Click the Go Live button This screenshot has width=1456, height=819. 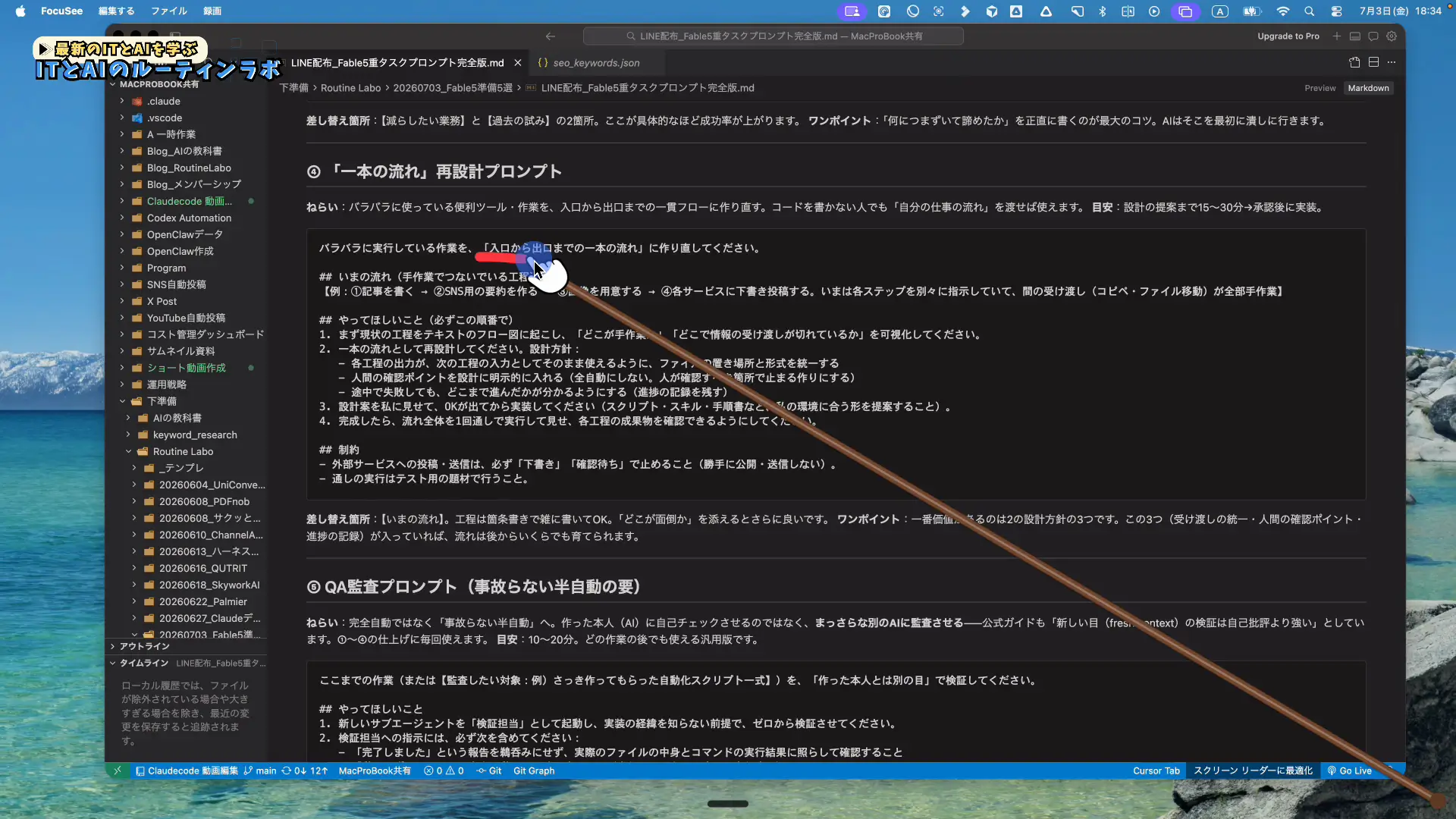(x=1350, y=770)
